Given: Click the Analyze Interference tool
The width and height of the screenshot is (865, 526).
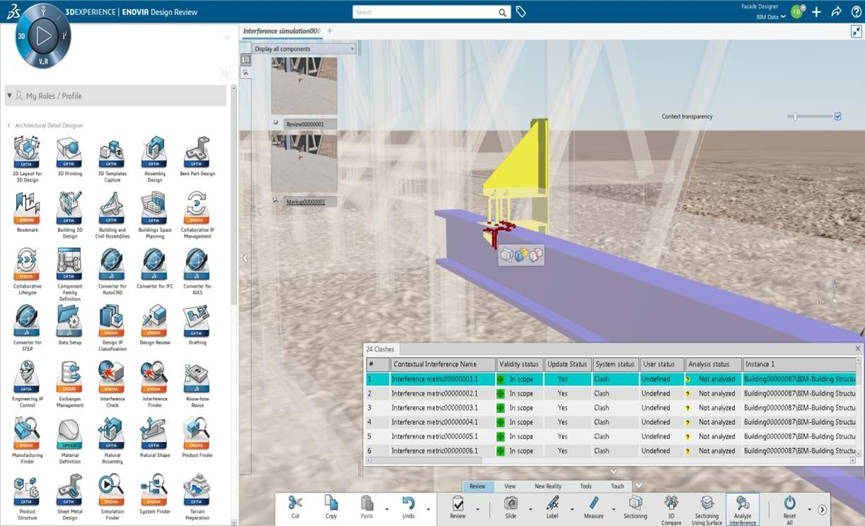Looking at the screenshot, I should [743, 509].
